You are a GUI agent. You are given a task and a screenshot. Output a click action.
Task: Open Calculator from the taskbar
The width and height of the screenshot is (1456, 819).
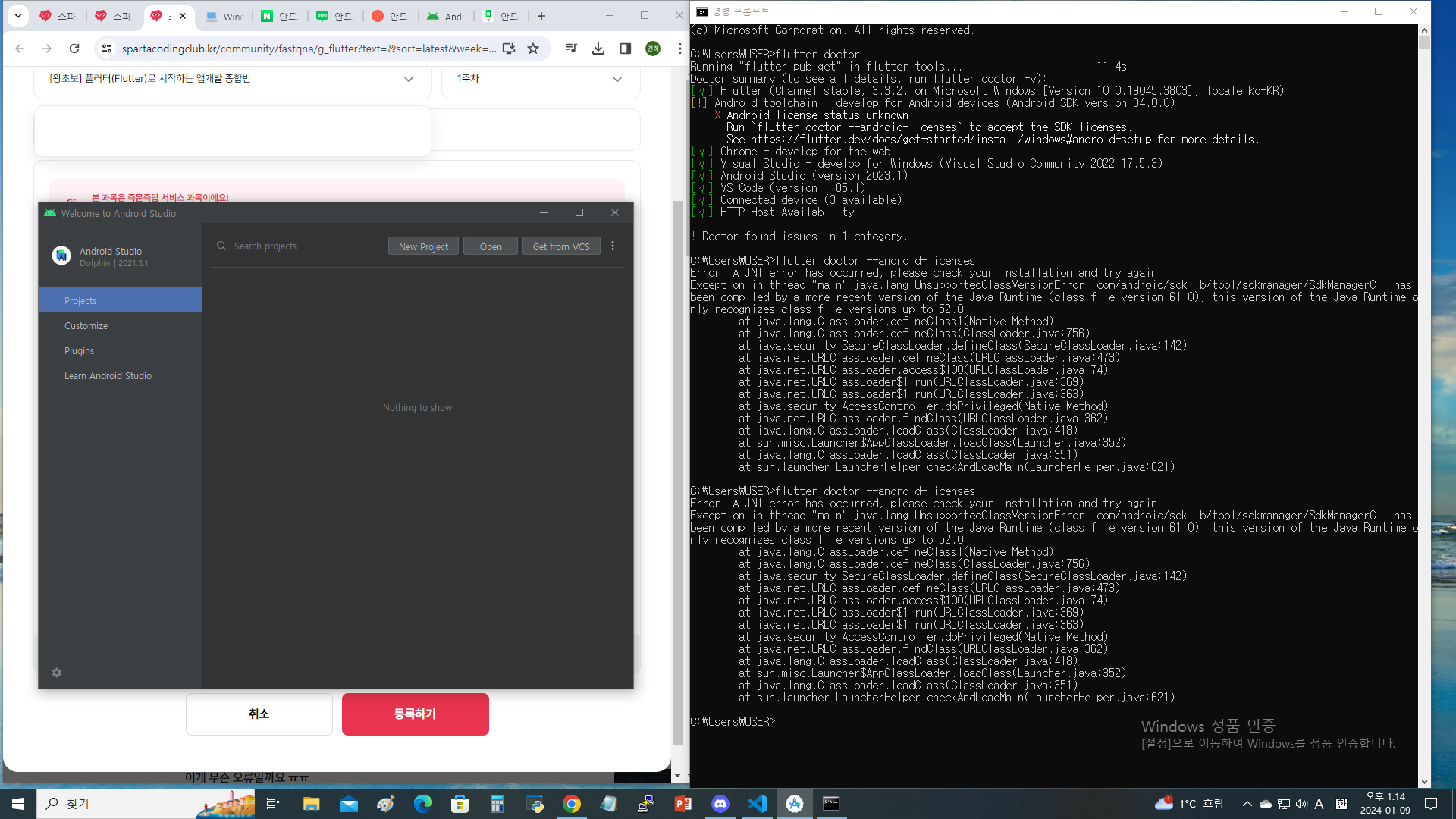click(x=497, y=804)
